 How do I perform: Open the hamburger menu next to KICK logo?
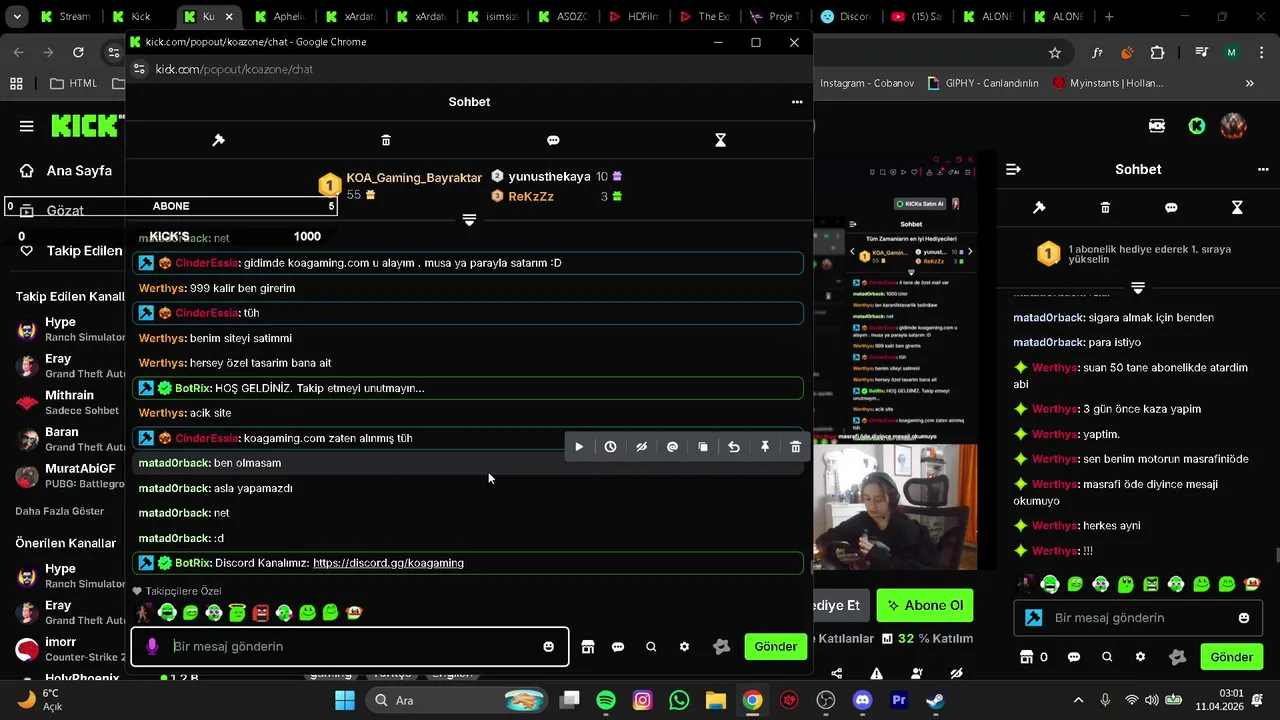[27, 126]
